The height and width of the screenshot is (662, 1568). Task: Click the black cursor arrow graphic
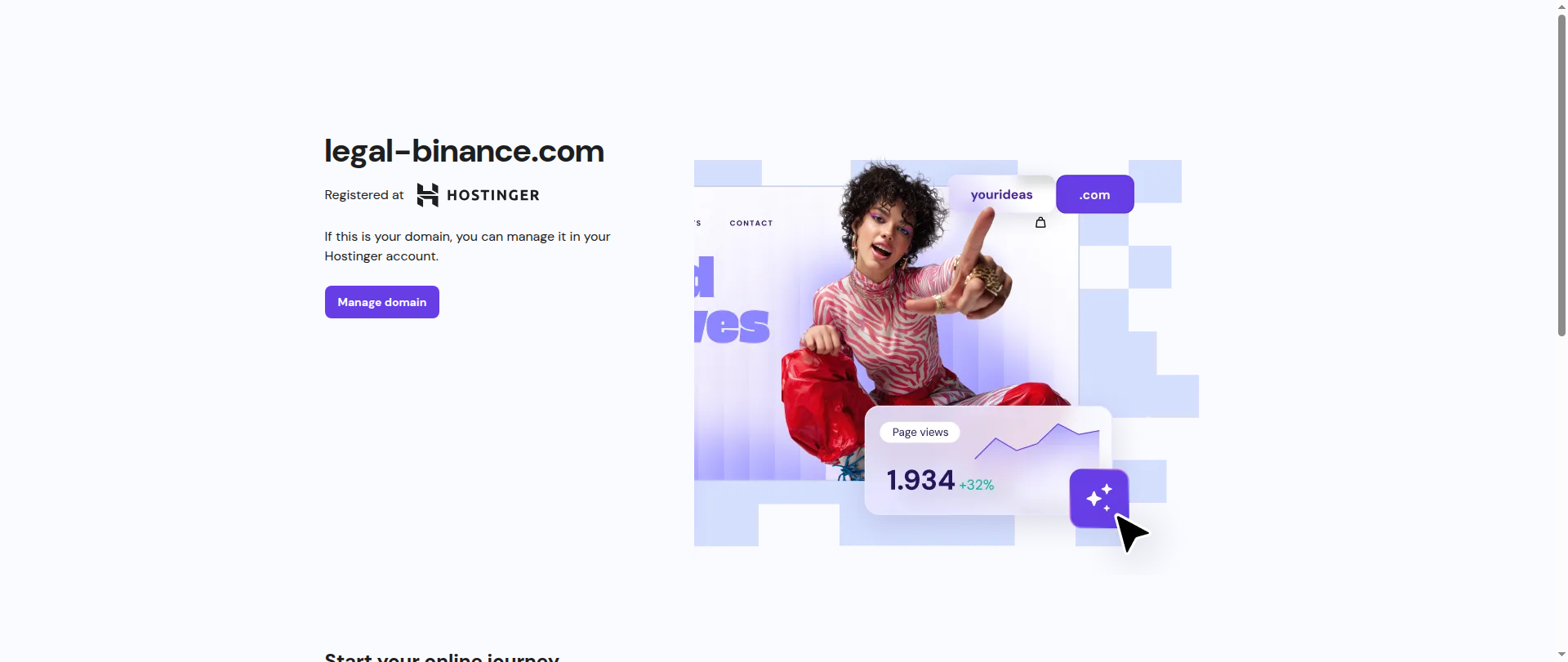[x=1132, y=533]
